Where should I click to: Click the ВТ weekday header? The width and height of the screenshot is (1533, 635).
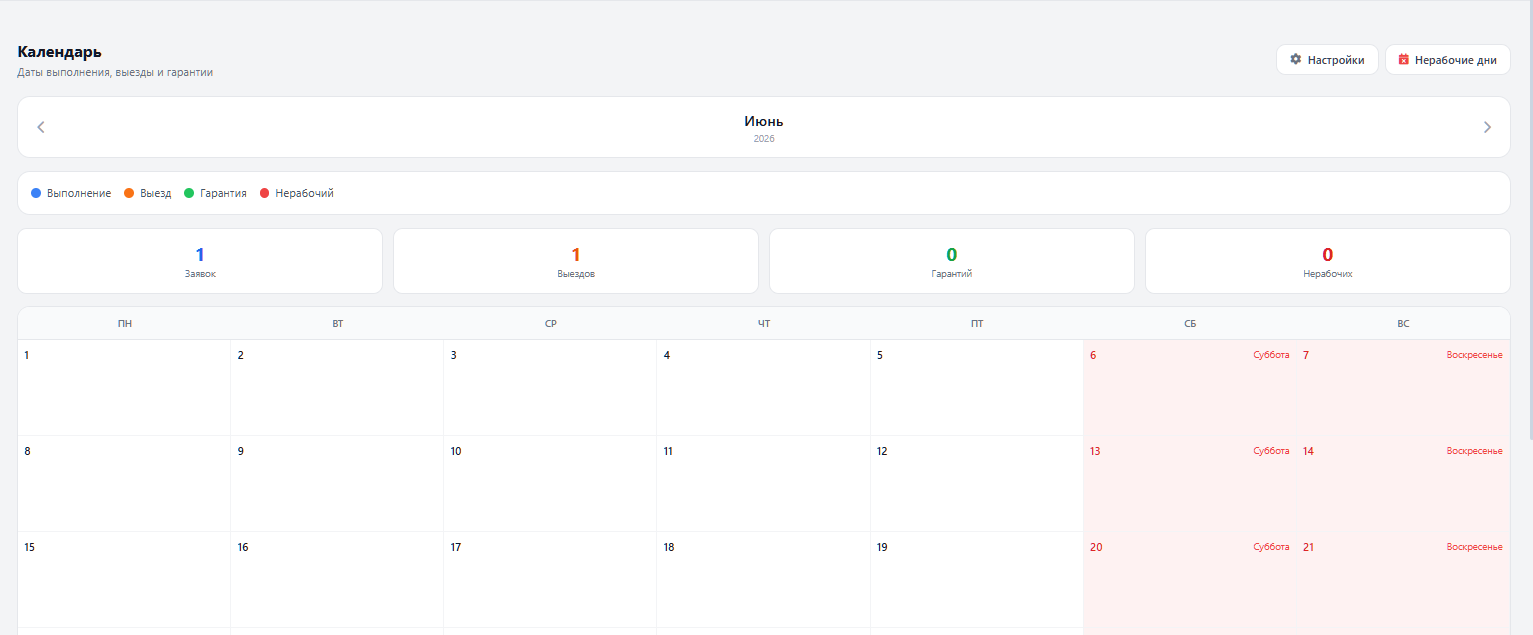point(338,324)
